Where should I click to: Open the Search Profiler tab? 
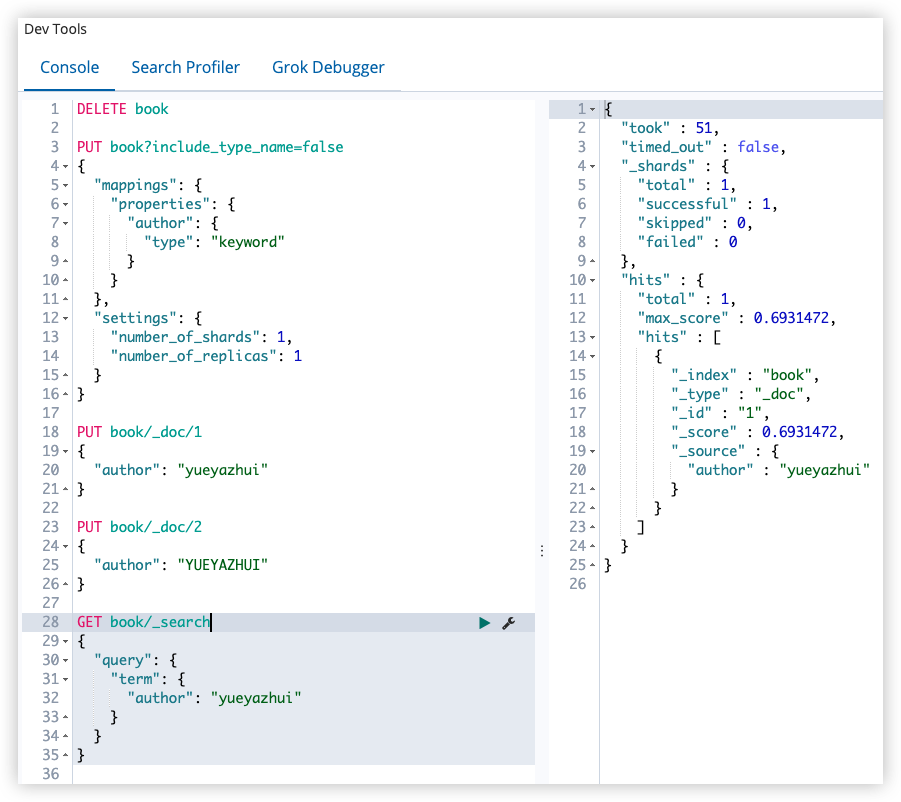[186, 67]
